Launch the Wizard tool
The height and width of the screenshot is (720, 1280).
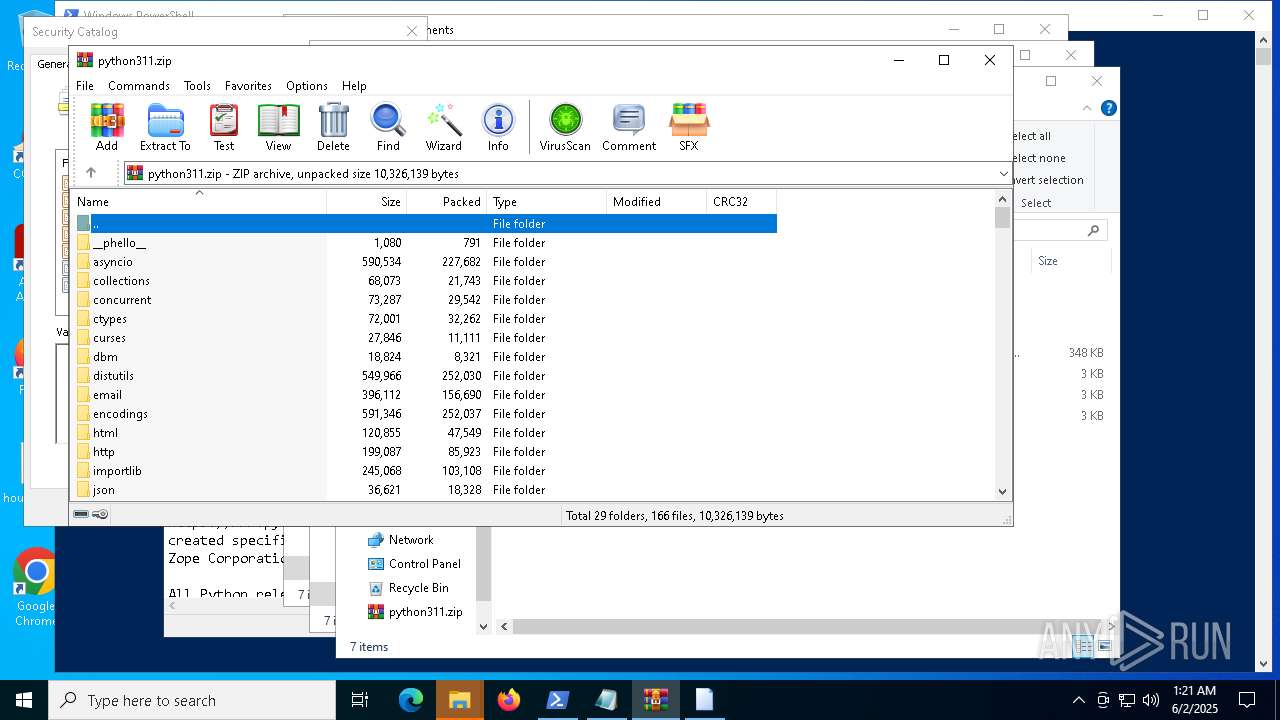[x=443, y=127]
